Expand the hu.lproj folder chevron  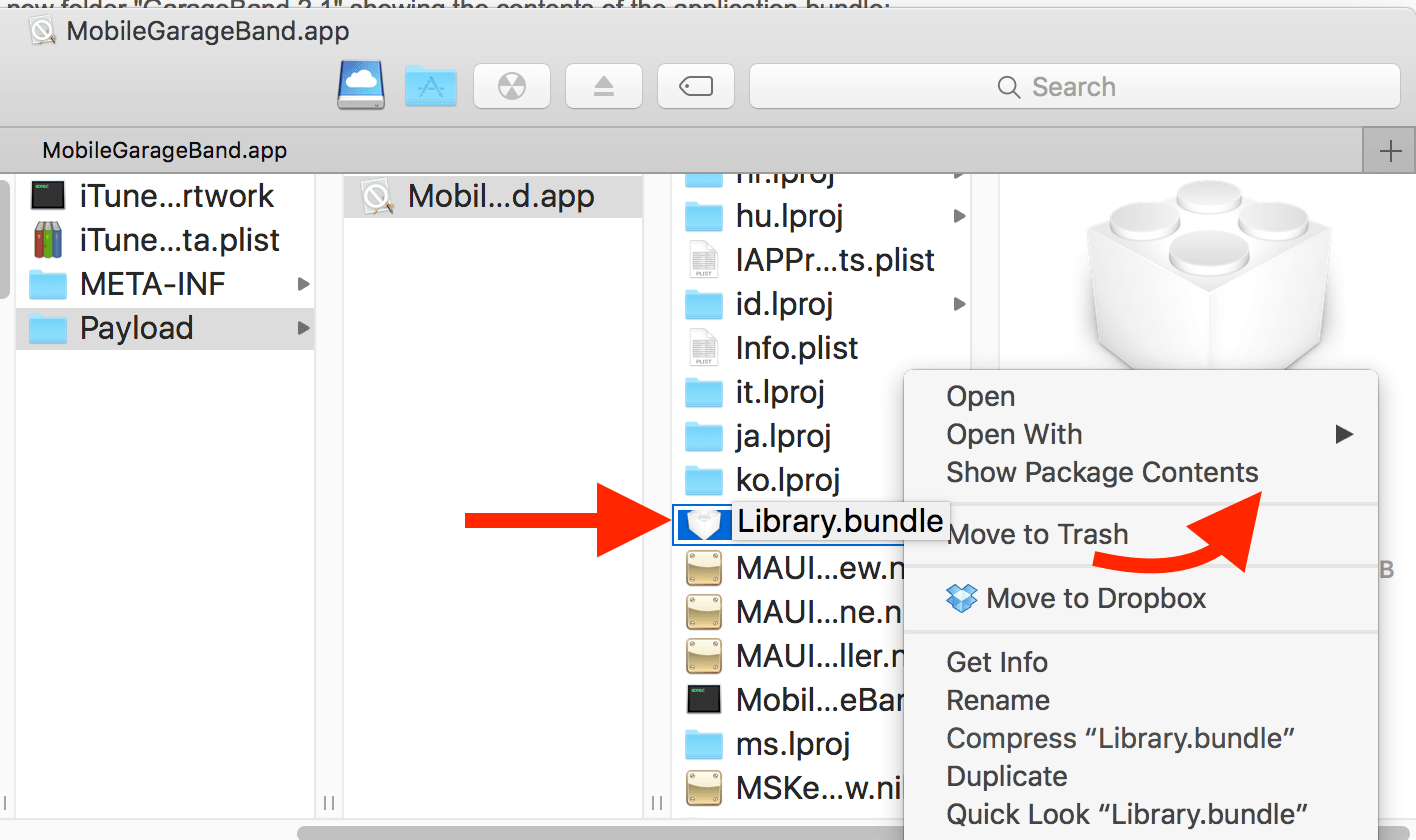pyautogui.click(x=959, y=216)
